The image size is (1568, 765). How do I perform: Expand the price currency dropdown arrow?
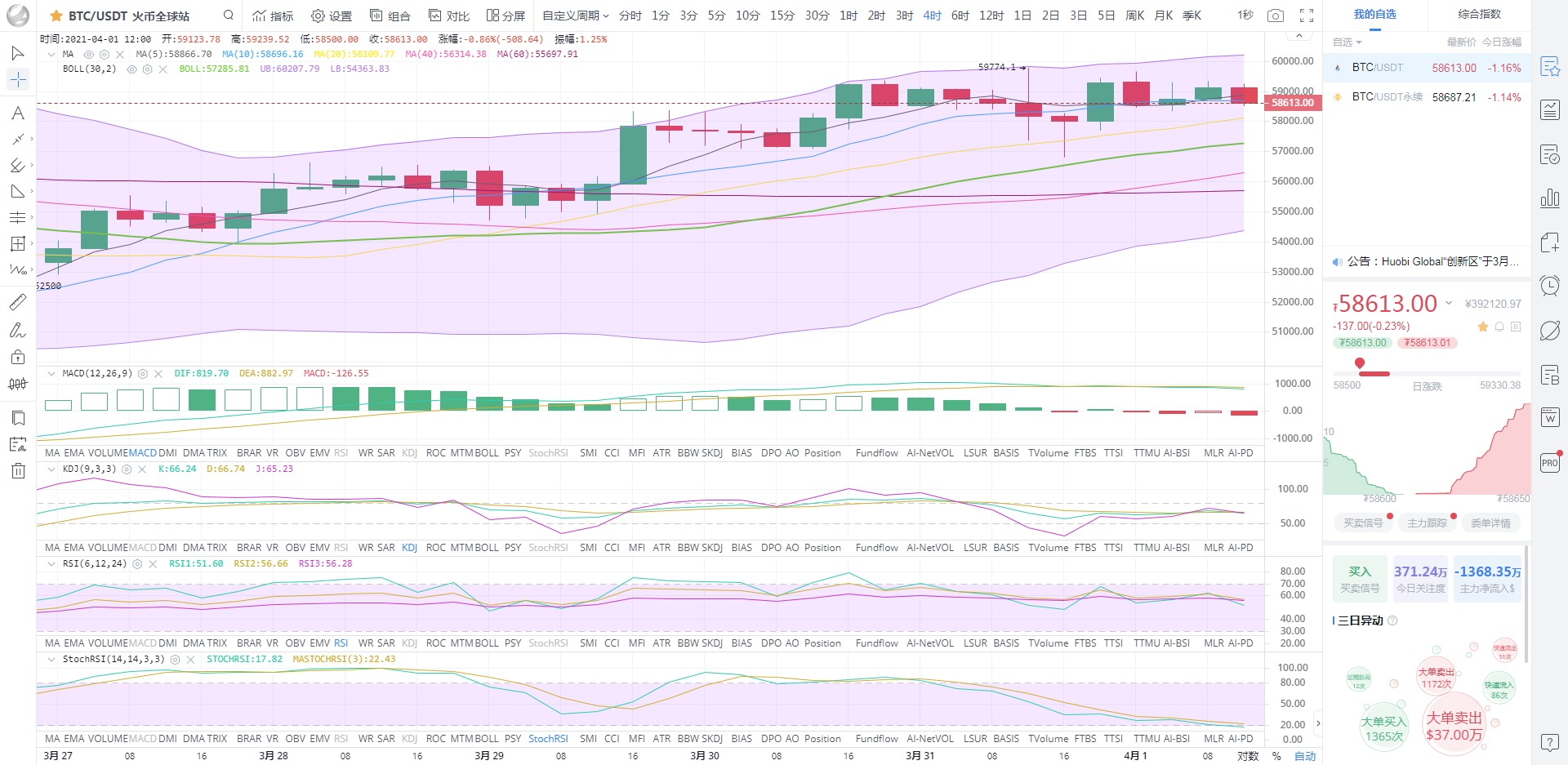[1449, 303]
